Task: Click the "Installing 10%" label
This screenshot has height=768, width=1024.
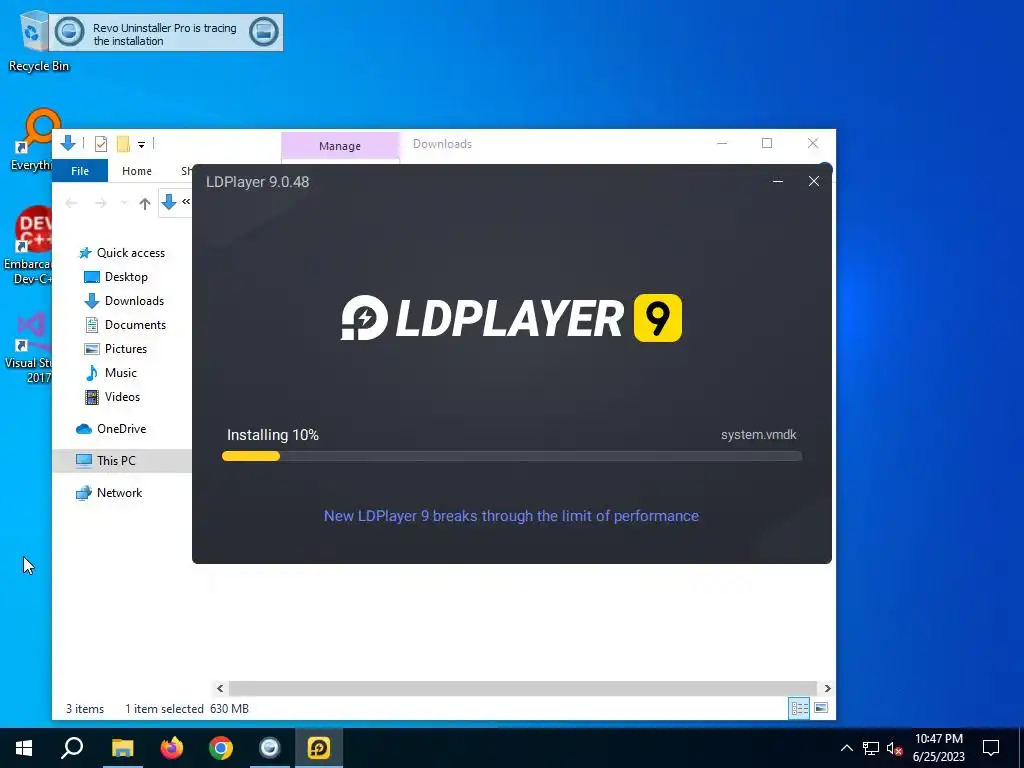Action: coord(273,435)
